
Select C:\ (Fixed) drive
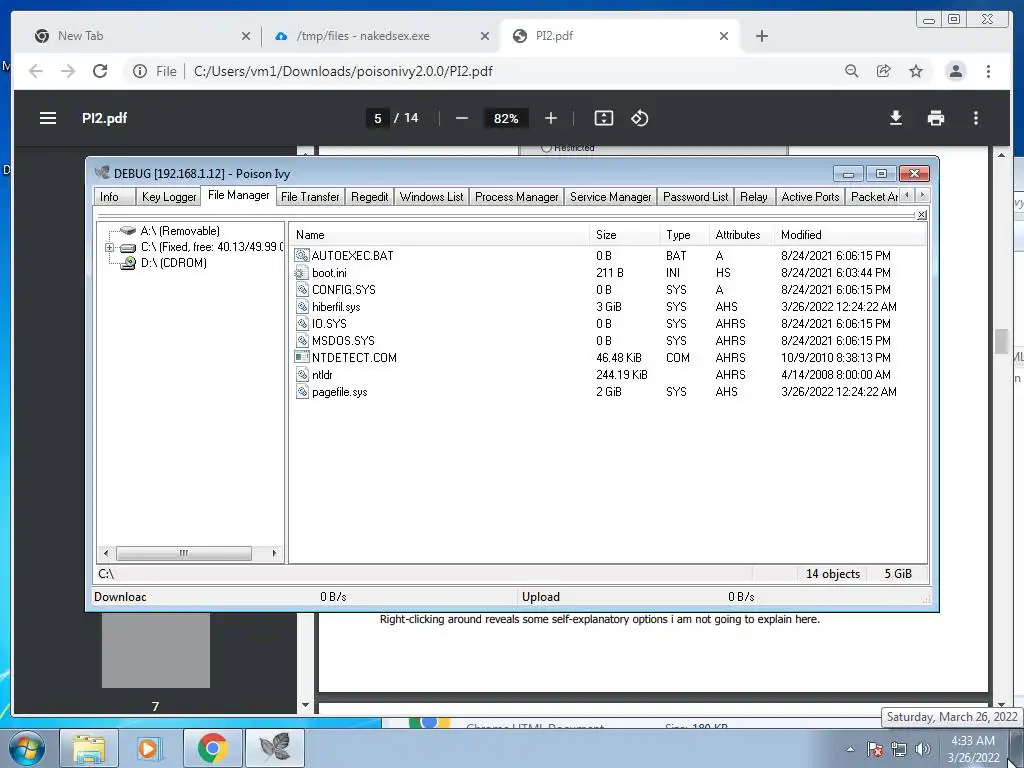coord(212,247)
